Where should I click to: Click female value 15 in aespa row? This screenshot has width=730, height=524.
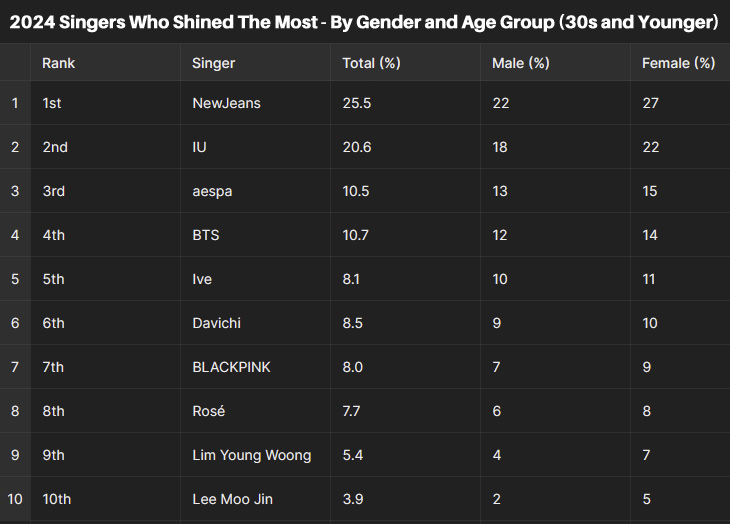pos(649,191)
